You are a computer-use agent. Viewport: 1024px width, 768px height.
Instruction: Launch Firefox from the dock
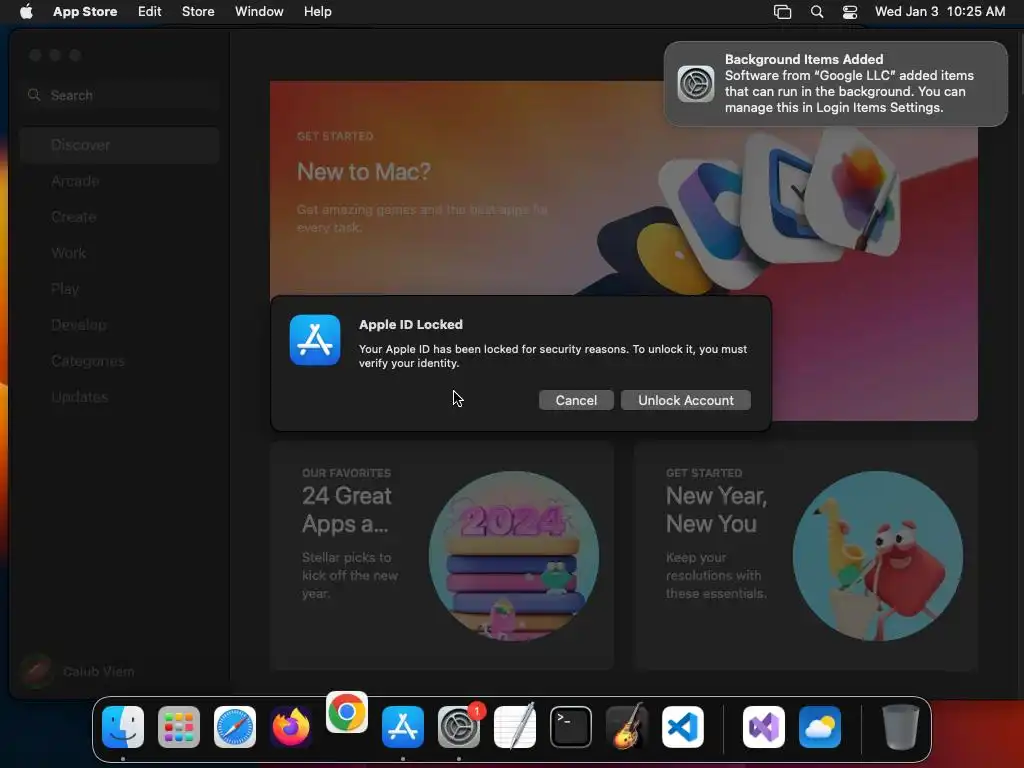tap(291, 727)
